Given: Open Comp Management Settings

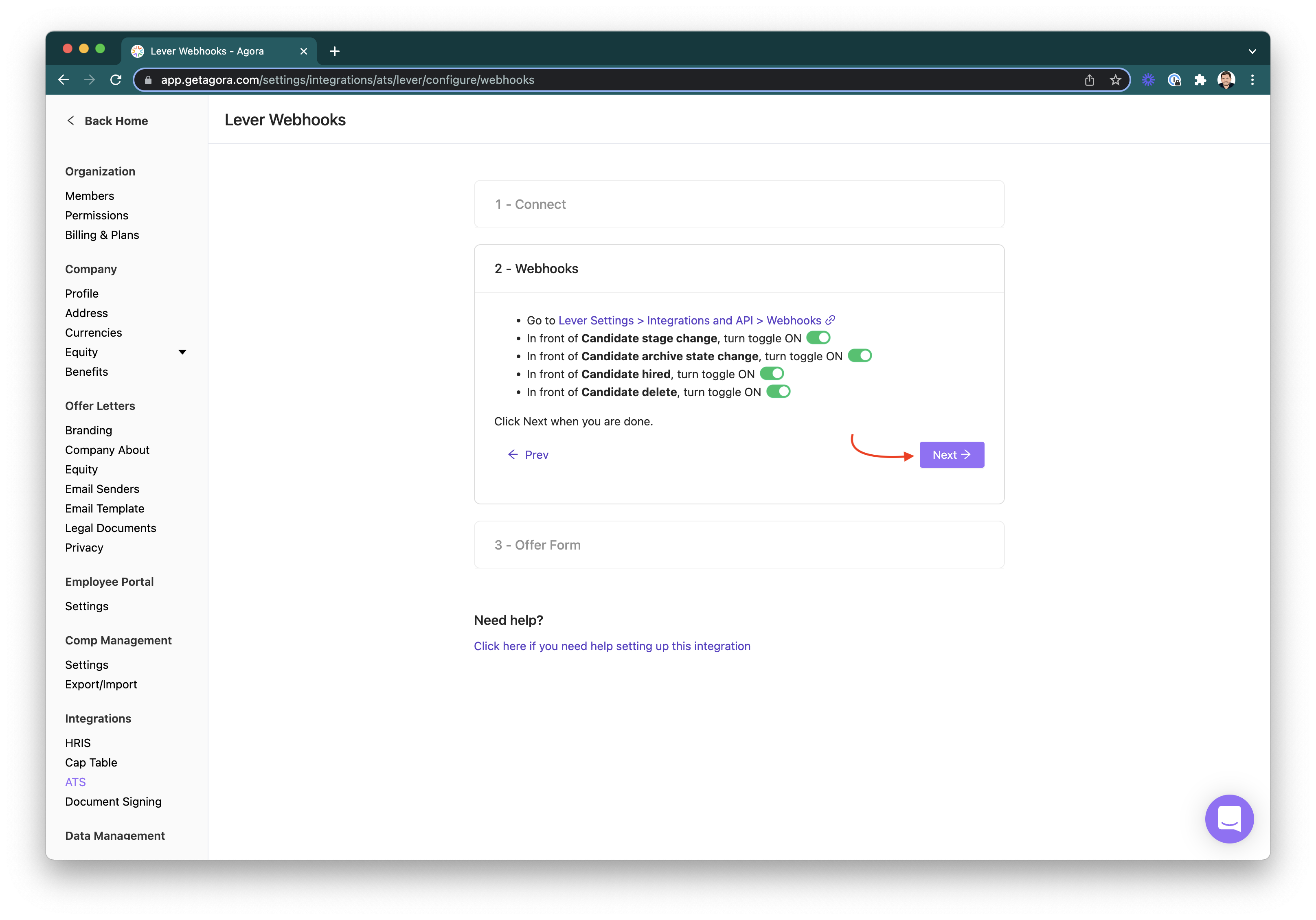Looking at the screenshot, I should [87, 664].
